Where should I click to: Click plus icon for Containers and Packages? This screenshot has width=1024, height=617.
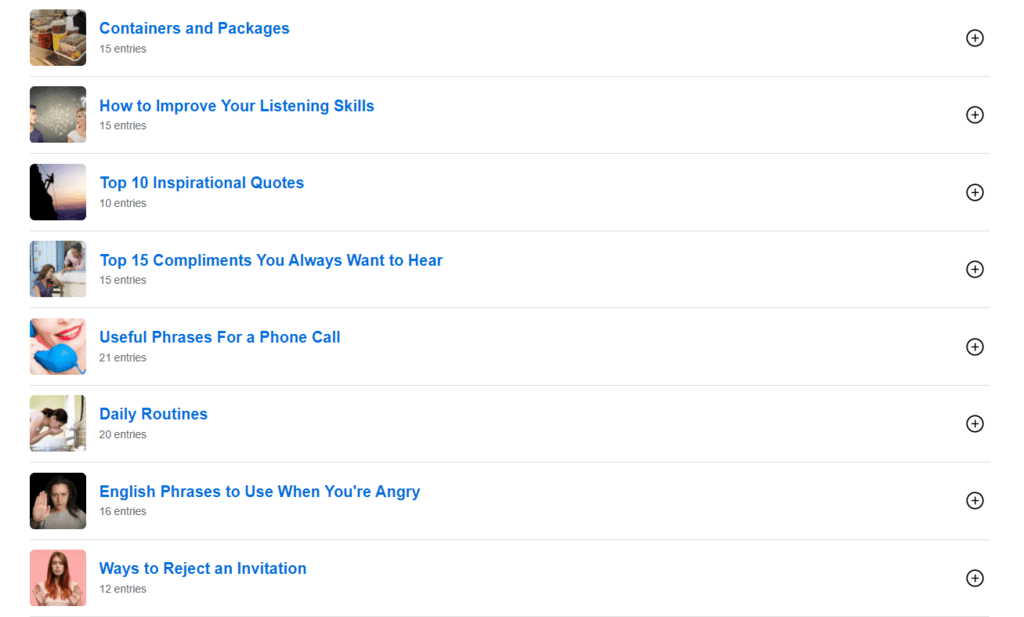coord(974,38)
